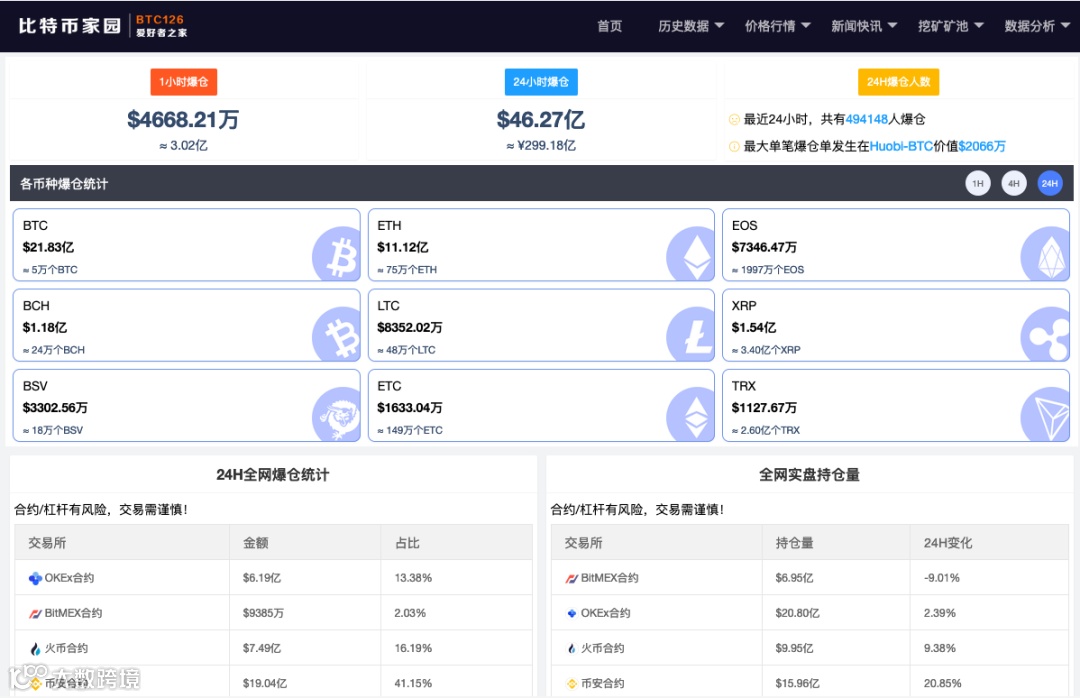Click the $2066万 largest order value
The width and height of the screenshot is (1080, 698).
tap(982, 146)
